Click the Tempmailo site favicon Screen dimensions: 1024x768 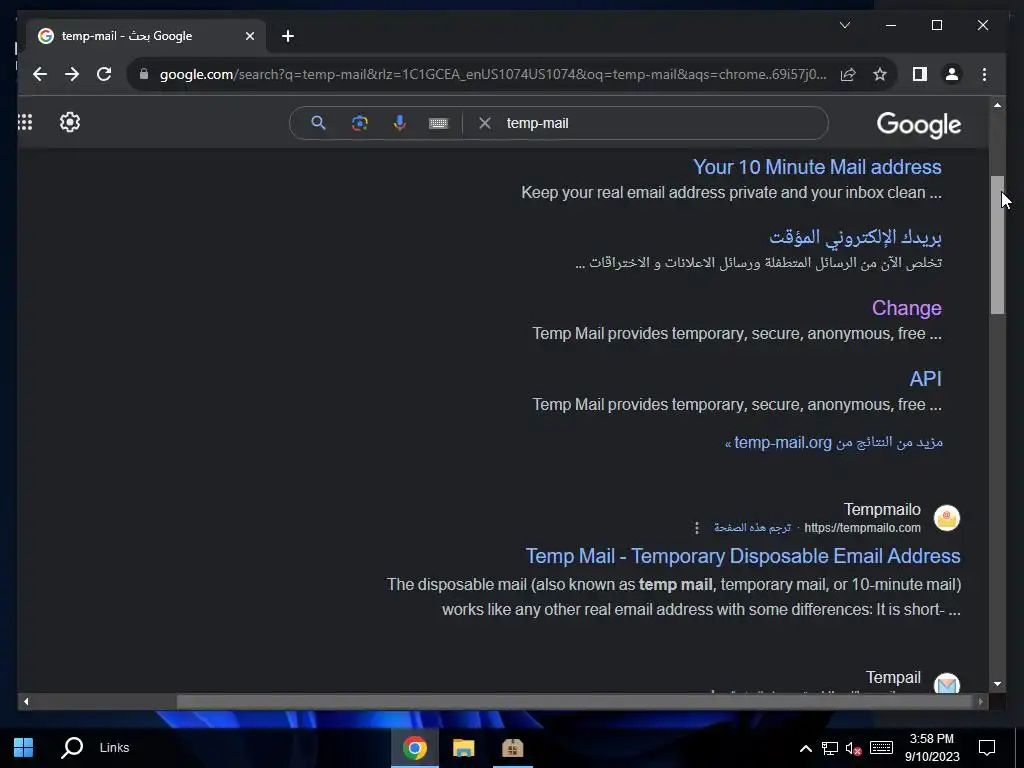pyautogui.click(x=947, y=519)
